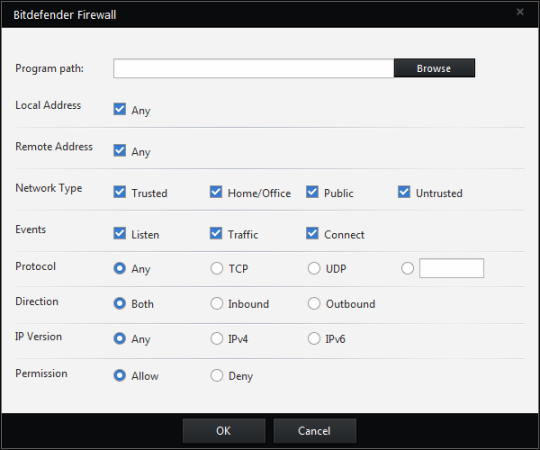Viewport: 540px width, 450px height.
Task: Disable the Listen event checkbox
Action: [x=120, y=233]
